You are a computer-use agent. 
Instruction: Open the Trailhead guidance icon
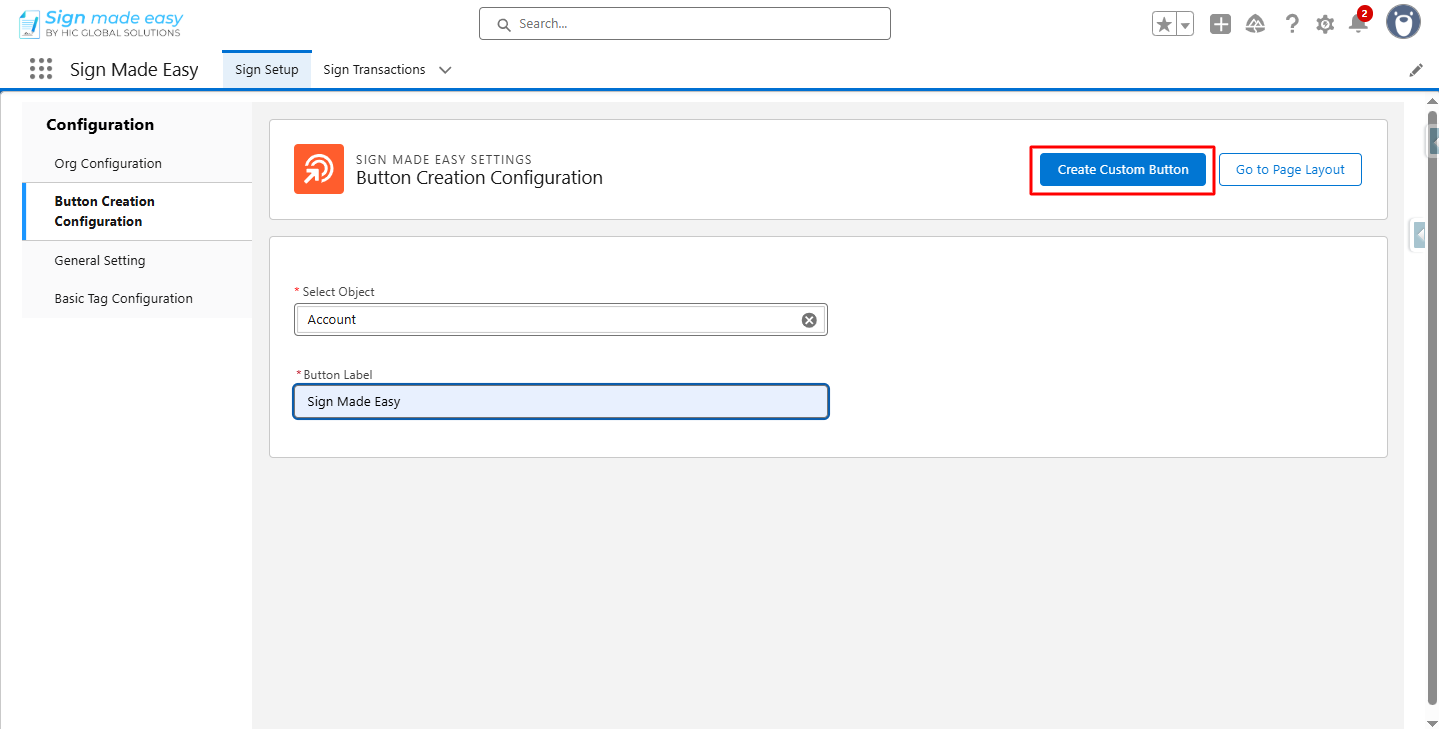(1255, 24)
